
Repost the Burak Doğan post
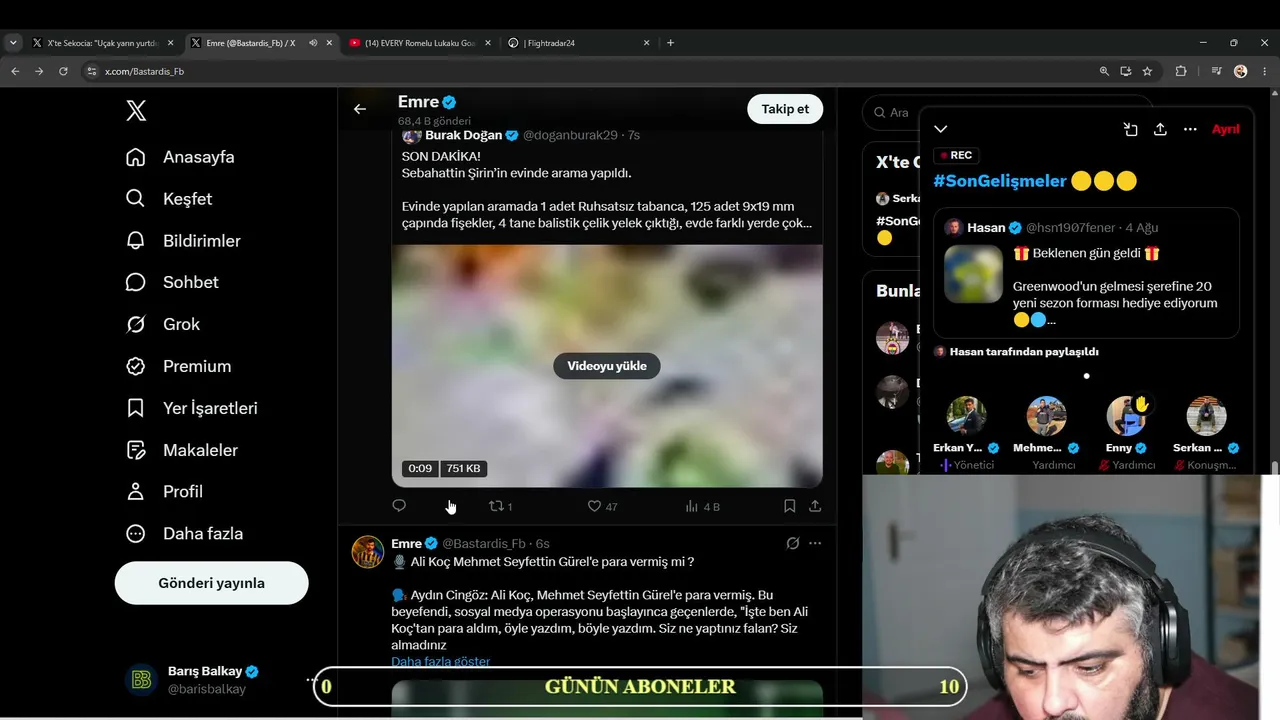coord(500,506)
